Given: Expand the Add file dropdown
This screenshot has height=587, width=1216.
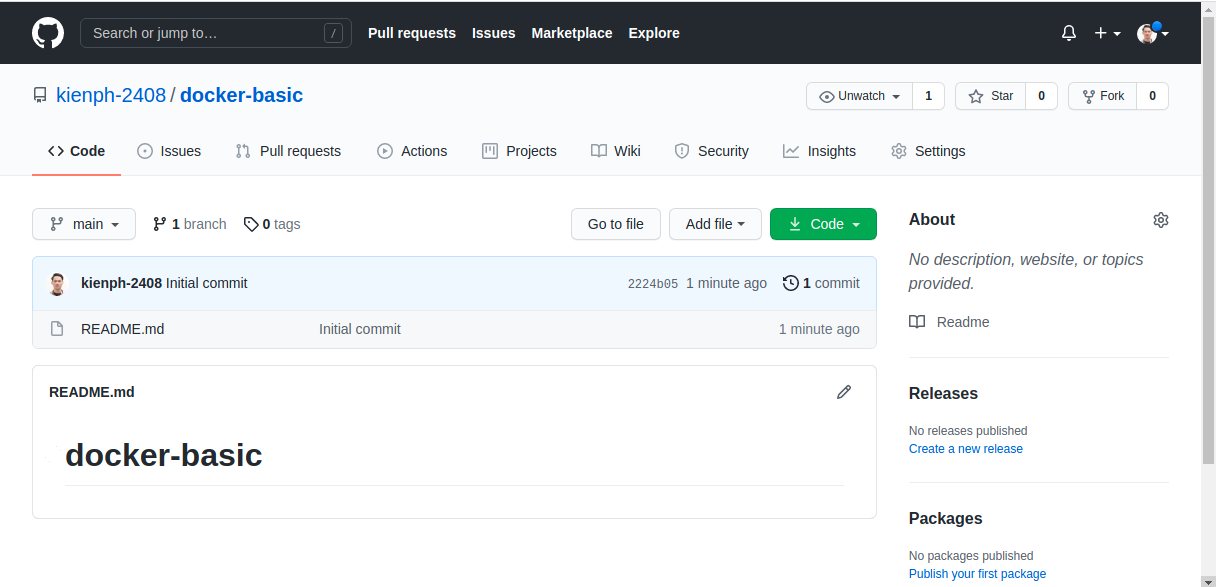Looking at the screenshot, I should 715,224.
